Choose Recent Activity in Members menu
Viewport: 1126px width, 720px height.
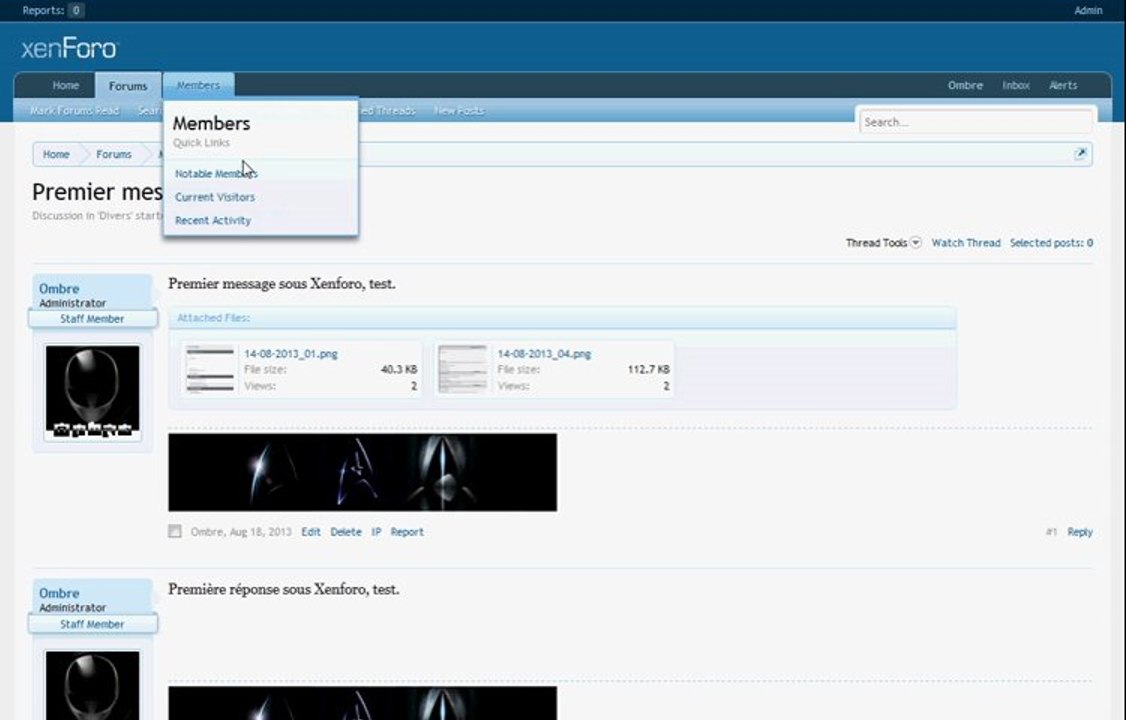213,220
